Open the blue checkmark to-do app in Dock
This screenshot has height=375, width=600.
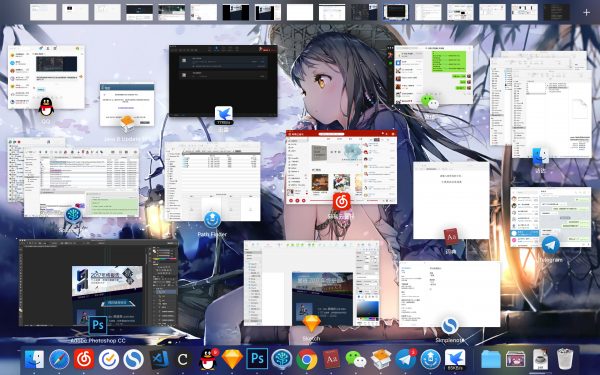(x=109, y=360)
